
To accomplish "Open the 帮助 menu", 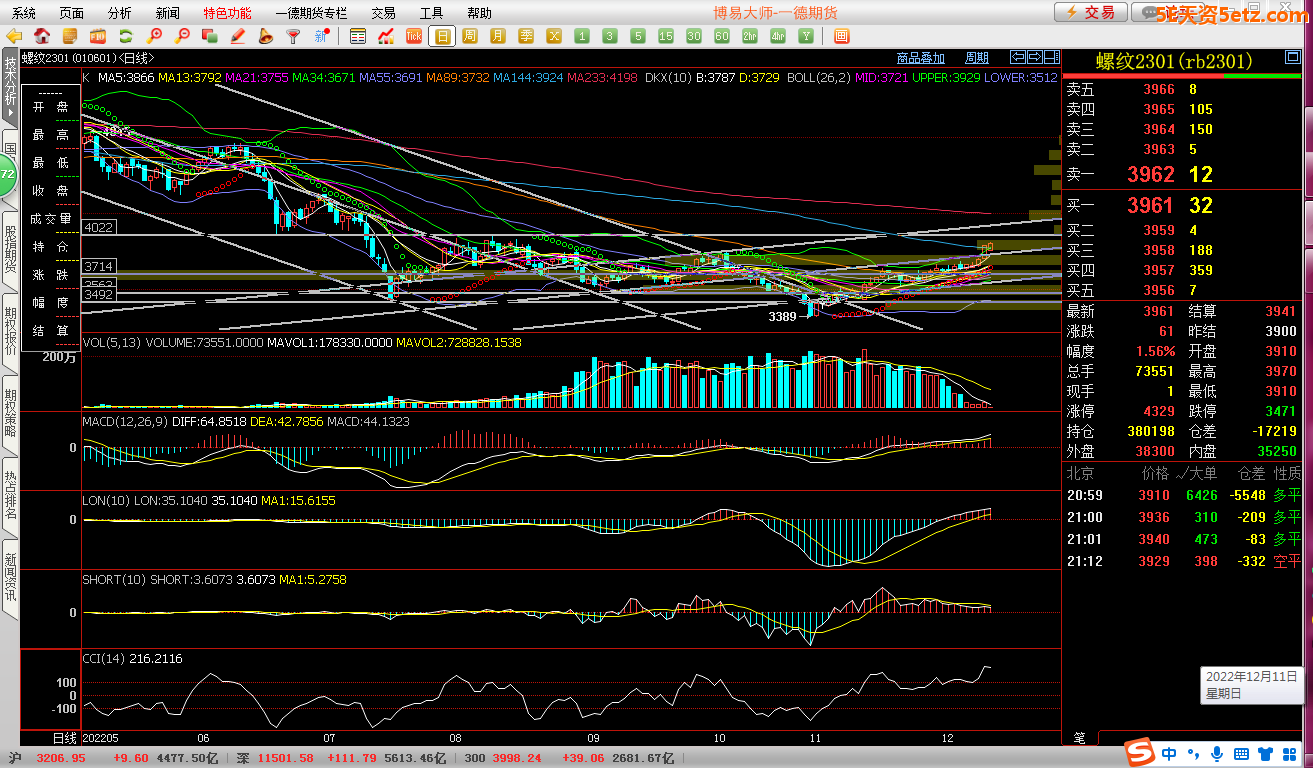I will pyautogui.click(x=479, y=13).
